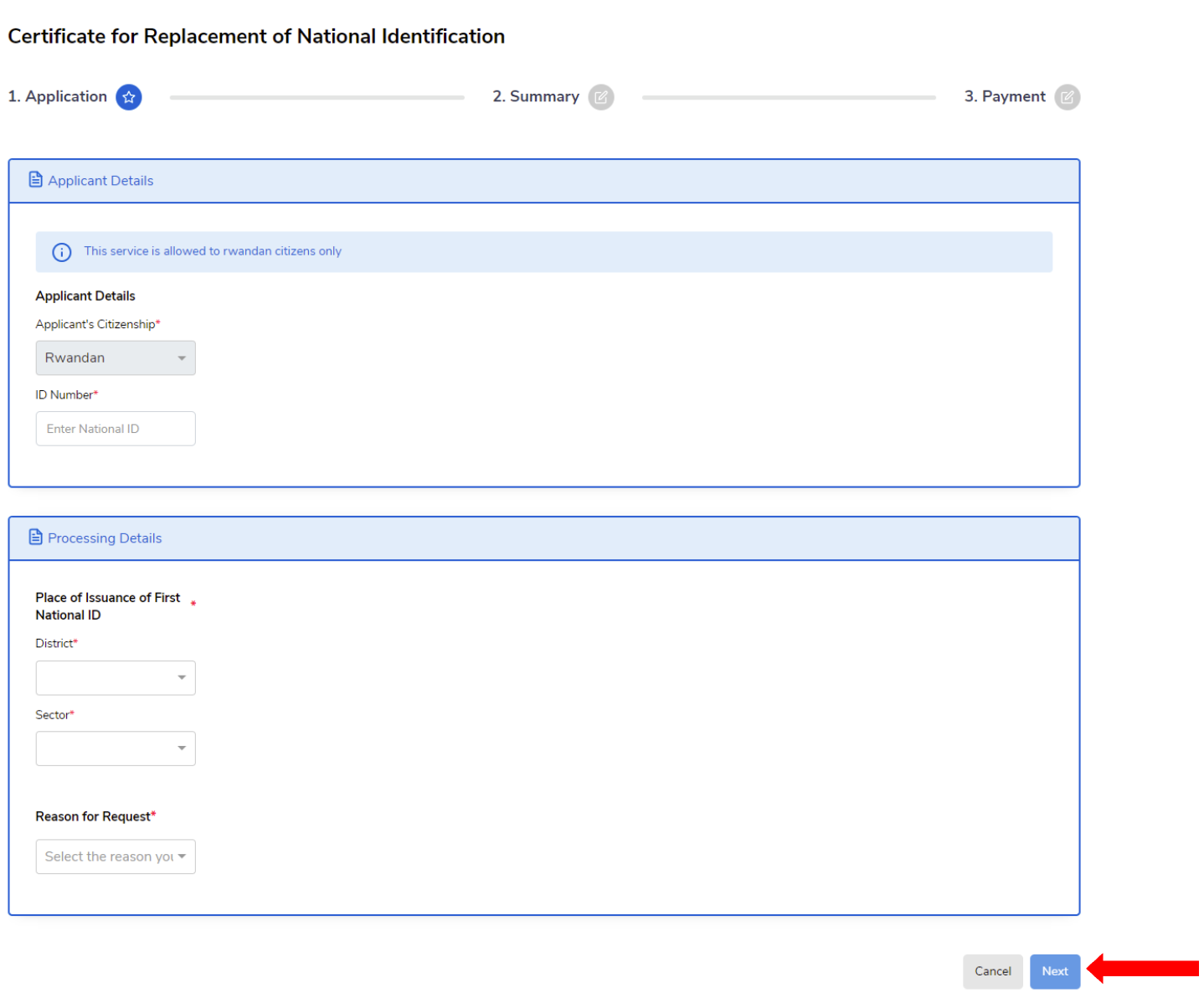Go to the Summary step
1204x998 pixels.
535,96
